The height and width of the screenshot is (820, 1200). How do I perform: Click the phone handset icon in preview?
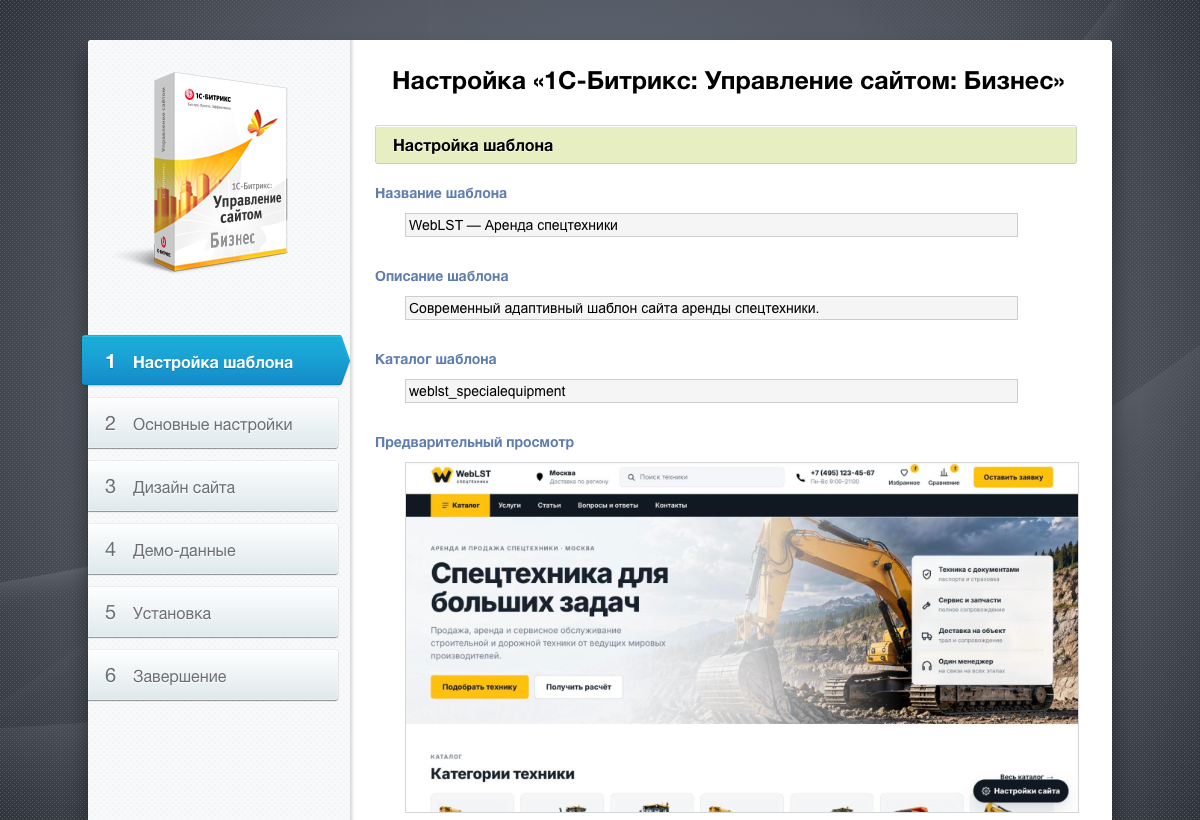tap(800, 477)
